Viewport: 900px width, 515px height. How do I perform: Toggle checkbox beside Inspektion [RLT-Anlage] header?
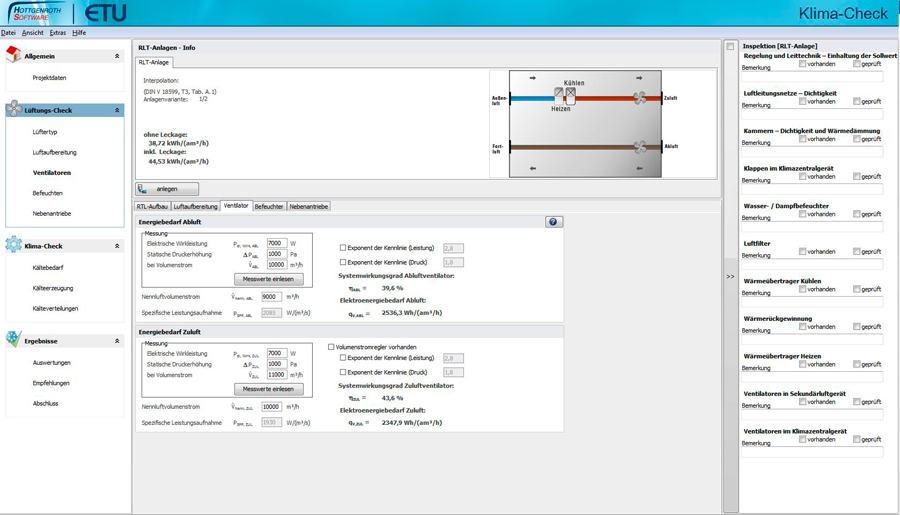click(730, 47)
